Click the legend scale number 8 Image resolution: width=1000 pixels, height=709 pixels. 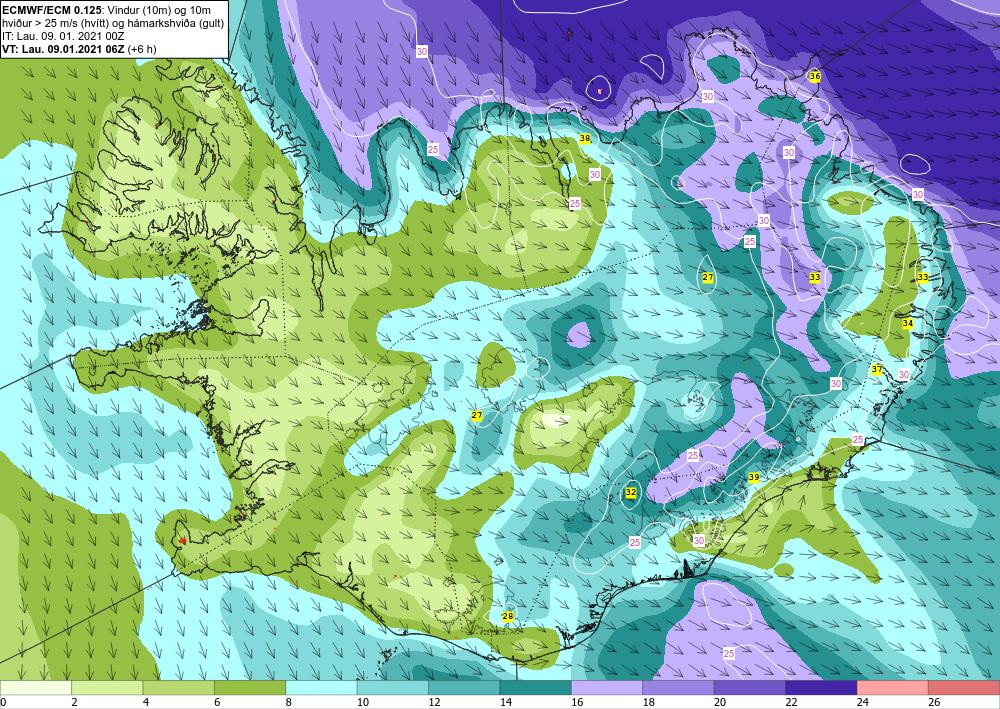pyautogui.click(x=289, y=703)
